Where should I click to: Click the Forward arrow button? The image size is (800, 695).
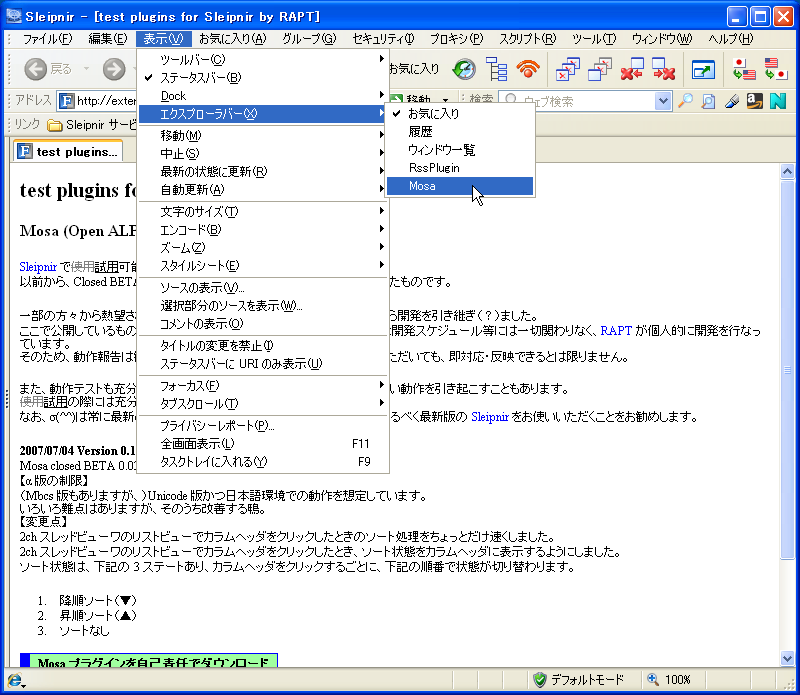(x=114, y=69)
